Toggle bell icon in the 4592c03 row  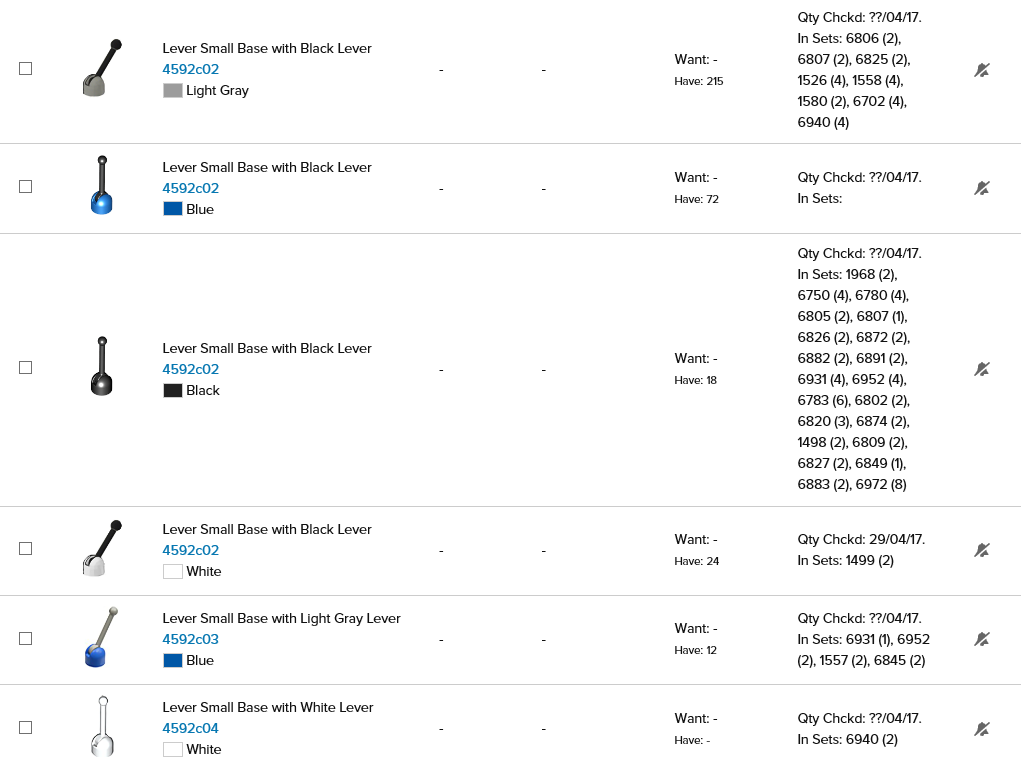point(982,639)
